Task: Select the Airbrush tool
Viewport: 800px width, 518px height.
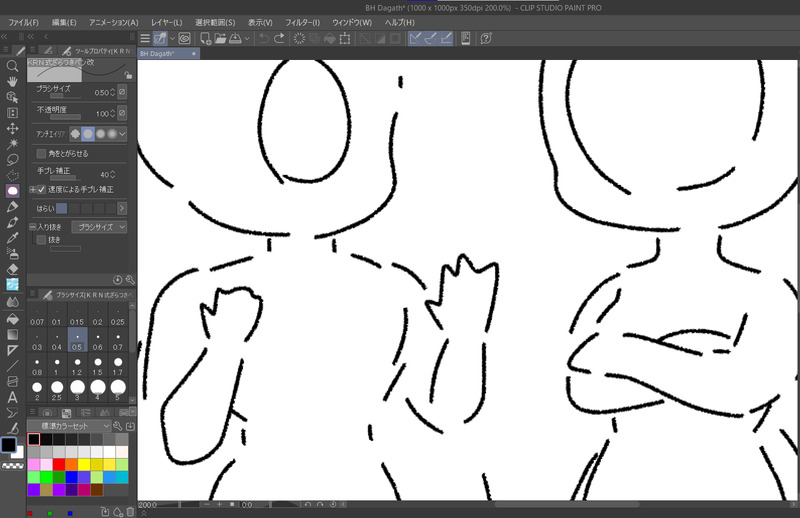Action: tap(12, 253)
